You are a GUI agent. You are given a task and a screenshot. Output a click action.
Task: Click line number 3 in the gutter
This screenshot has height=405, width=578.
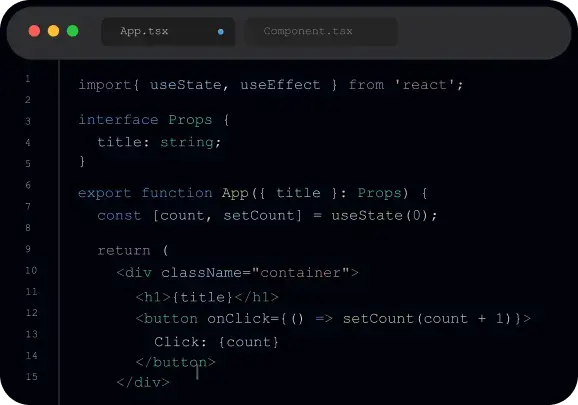coord(28,121)
